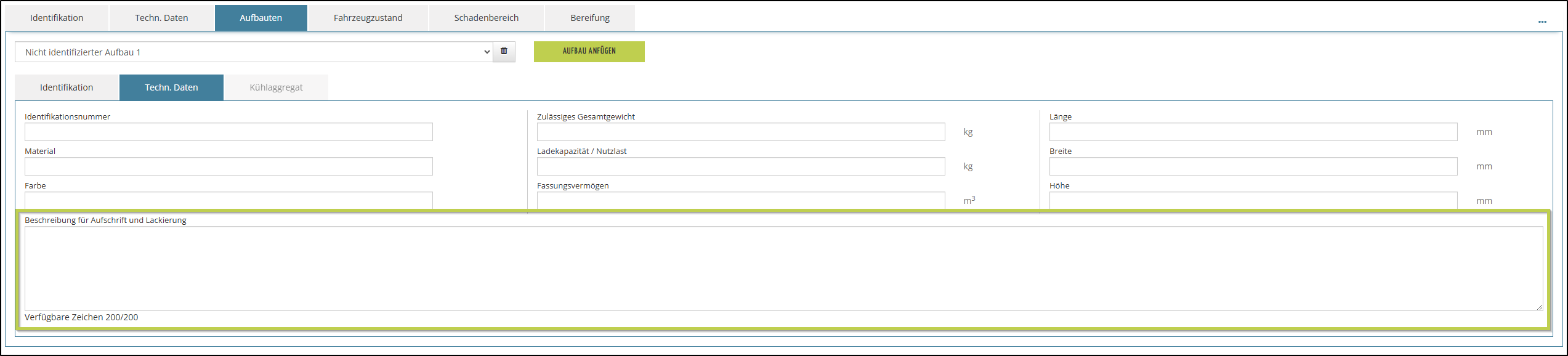Click the Beschreibung für Aufschrift textarea

(x=783, y=268)
